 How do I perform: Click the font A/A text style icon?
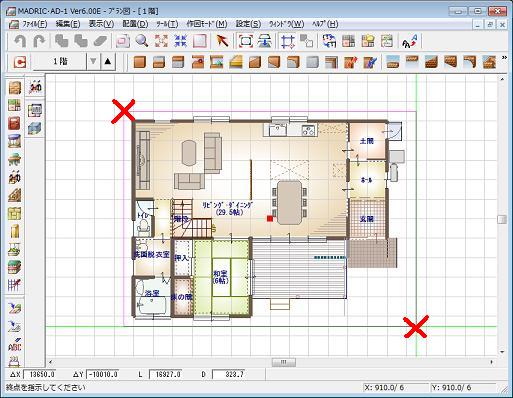pyautogui.click(x=409, y=41)
